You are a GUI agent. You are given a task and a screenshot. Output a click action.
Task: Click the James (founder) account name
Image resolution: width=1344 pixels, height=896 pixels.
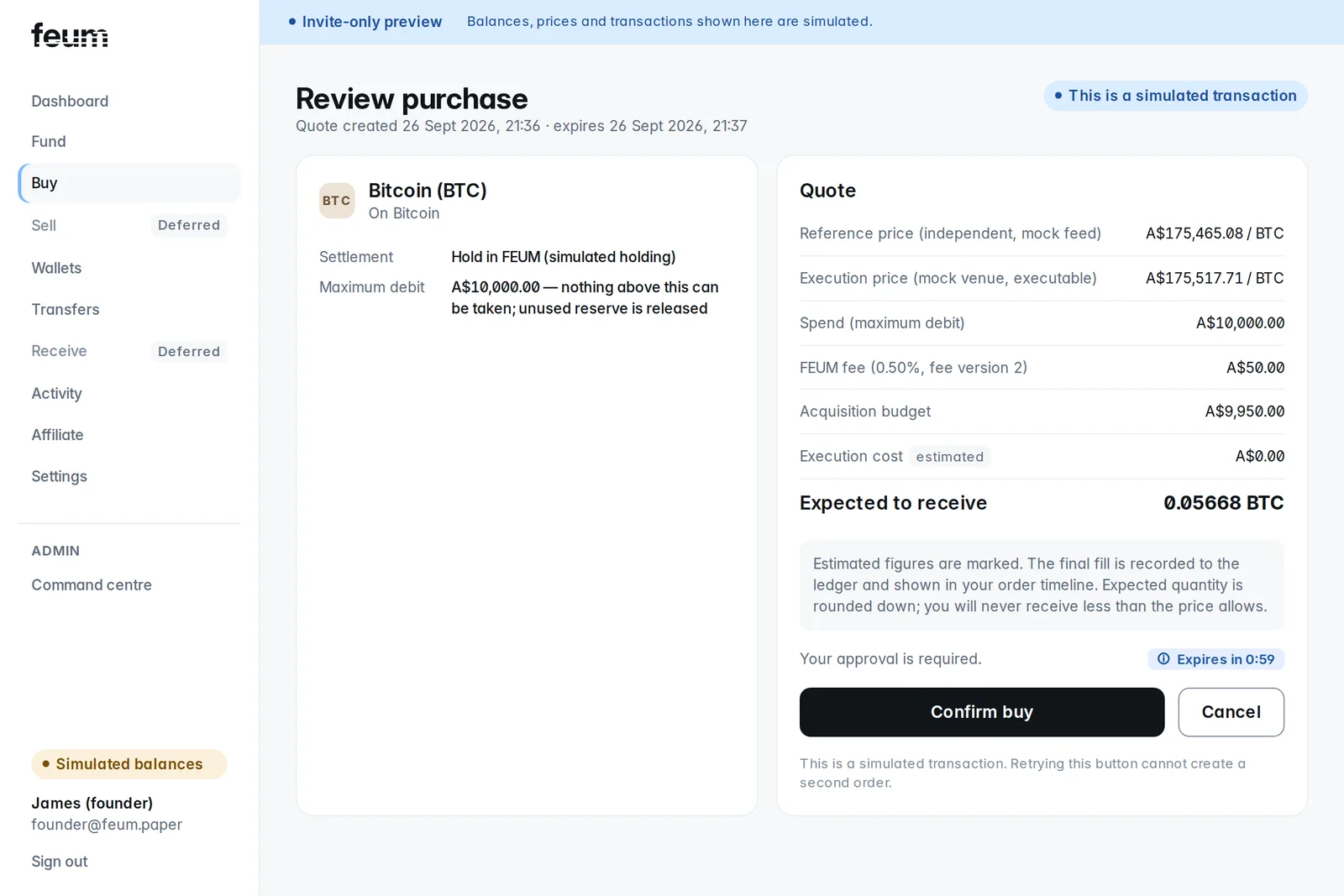pos(92,804)
